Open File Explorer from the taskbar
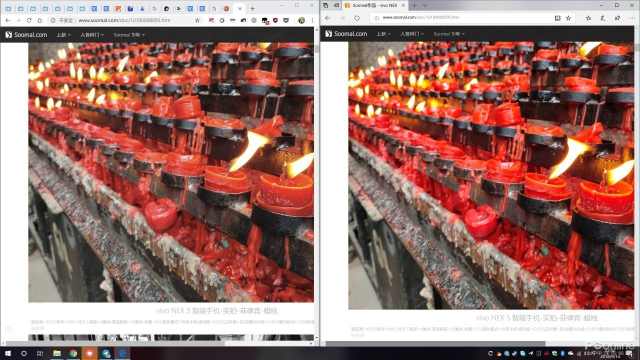 (57, 353)
